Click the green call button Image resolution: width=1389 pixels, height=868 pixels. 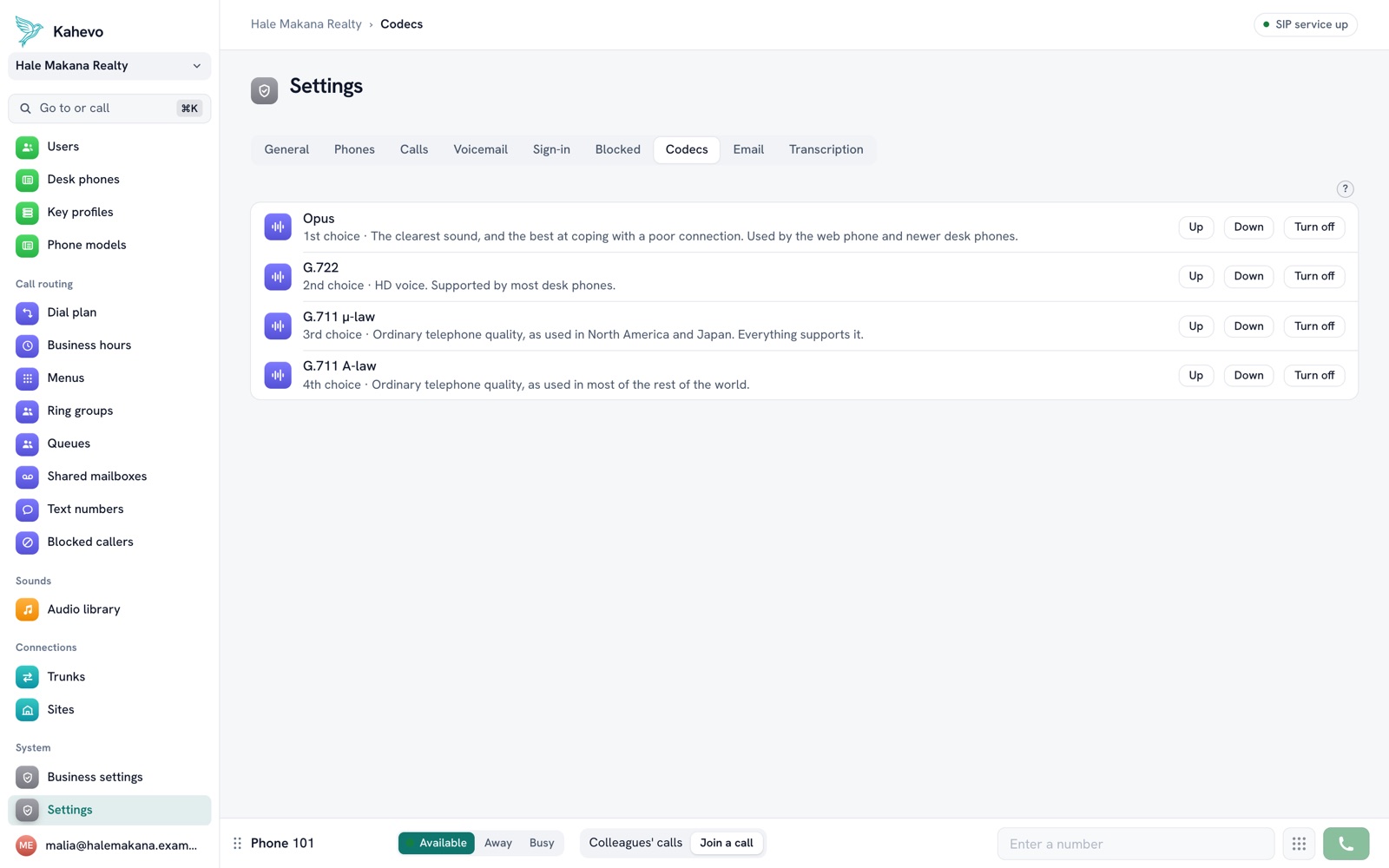coord(1346,844)
